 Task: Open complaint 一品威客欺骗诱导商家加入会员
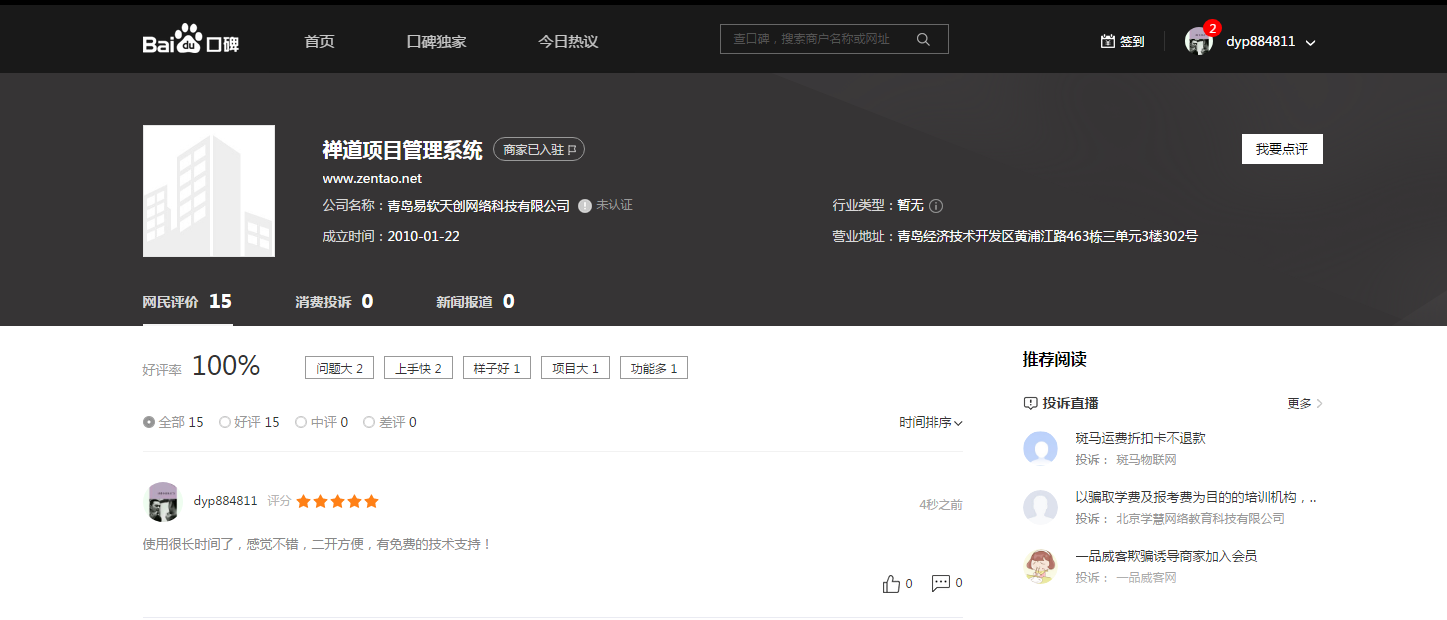coord(1166,556)
